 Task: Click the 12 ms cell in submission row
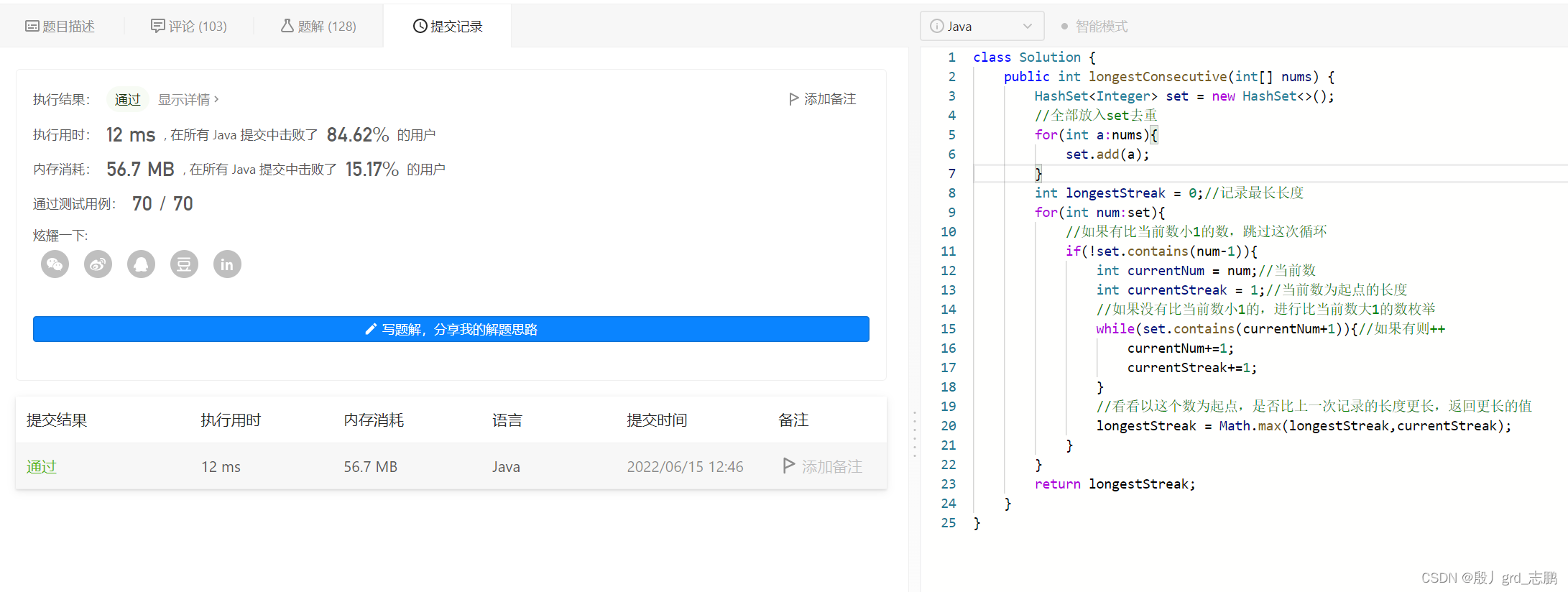click(x=221, y=467)
